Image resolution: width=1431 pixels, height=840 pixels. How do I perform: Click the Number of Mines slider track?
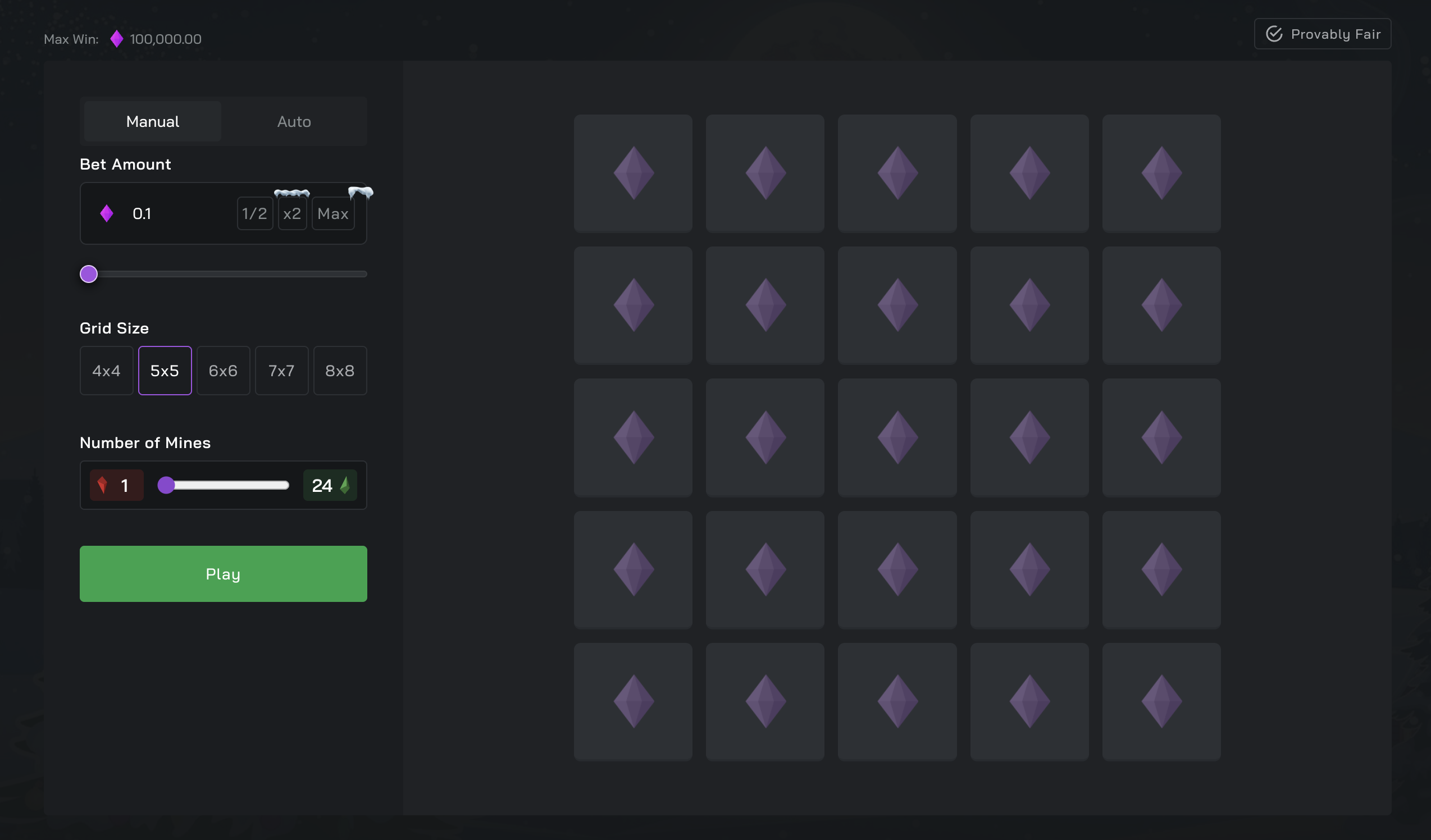pyautogui.click(x=227, y=485)
